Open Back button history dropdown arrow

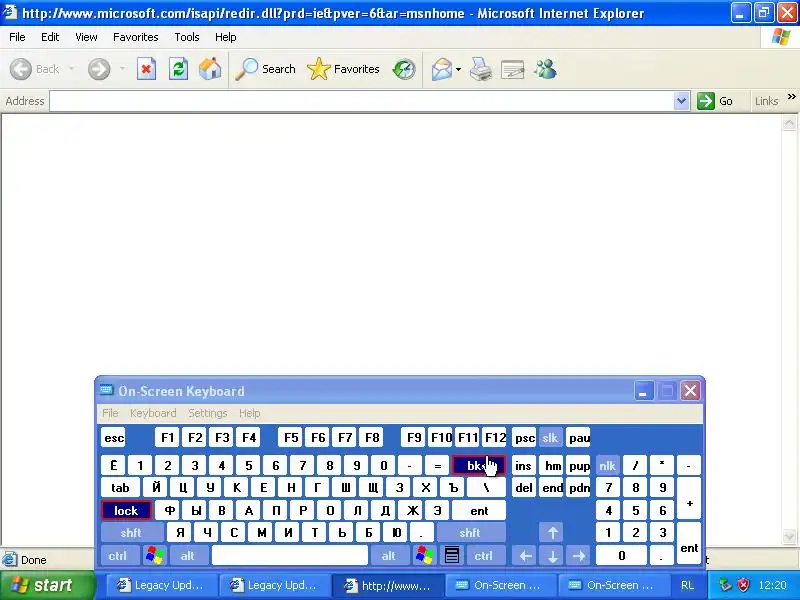71,69
